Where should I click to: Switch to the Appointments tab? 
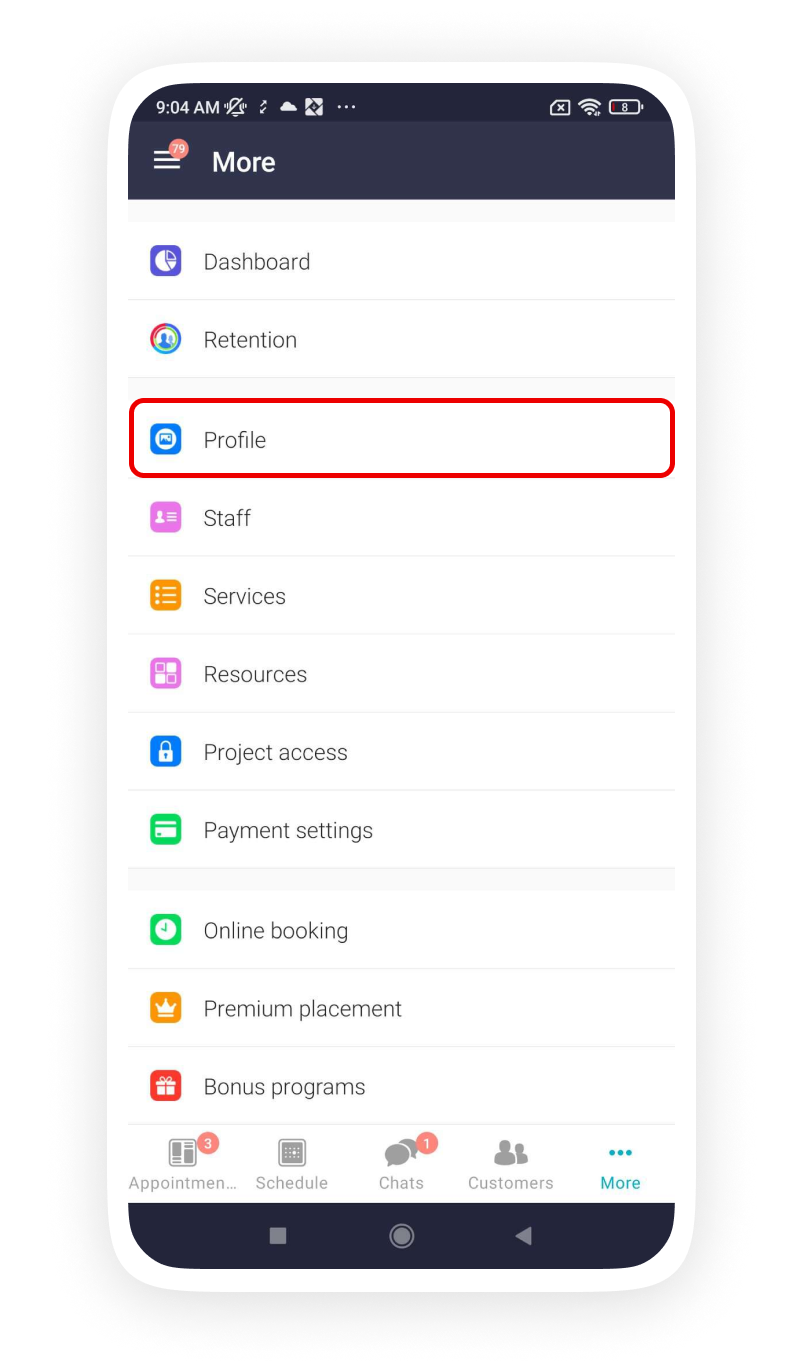click(x=183, y=1164)
